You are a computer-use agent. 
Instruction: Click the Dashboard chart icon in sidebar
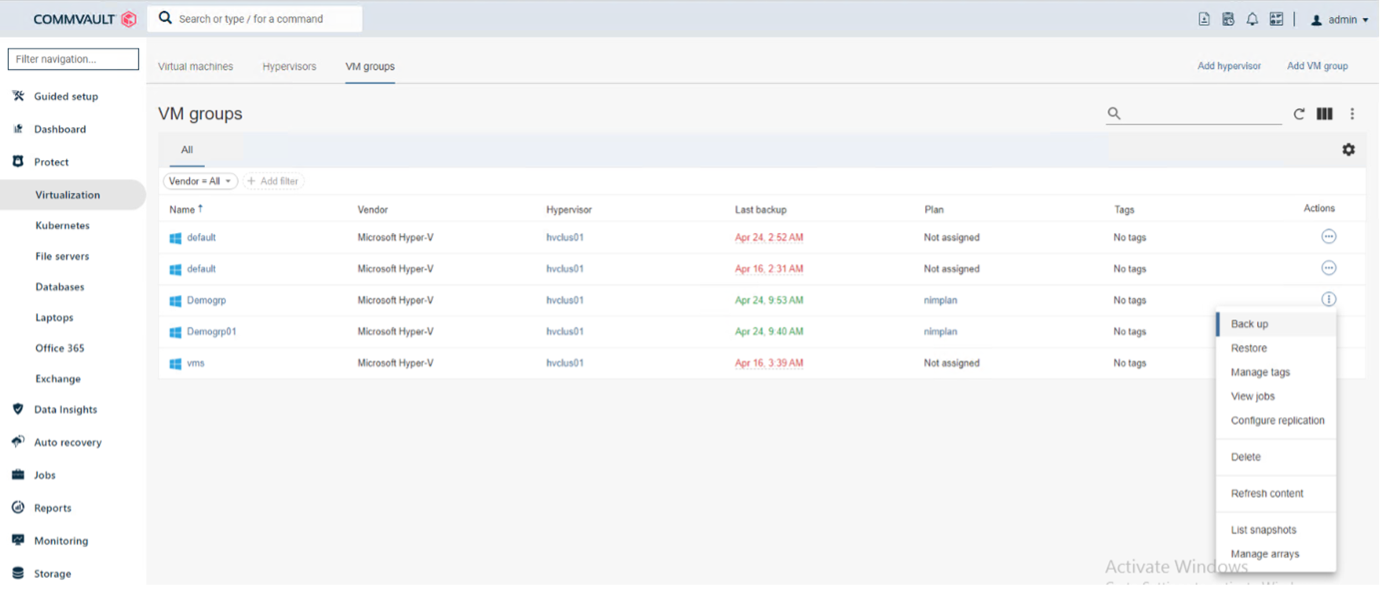[18, 129]
